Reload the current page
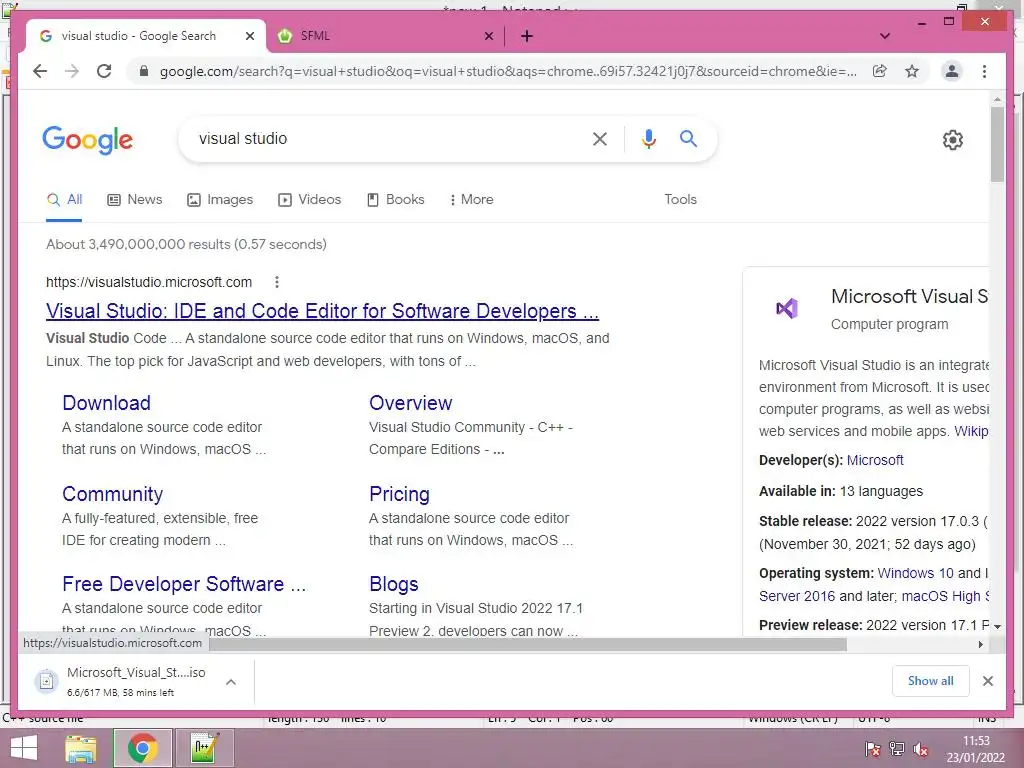This screenshot has height=768, width=1024. (x=104, y=71)
